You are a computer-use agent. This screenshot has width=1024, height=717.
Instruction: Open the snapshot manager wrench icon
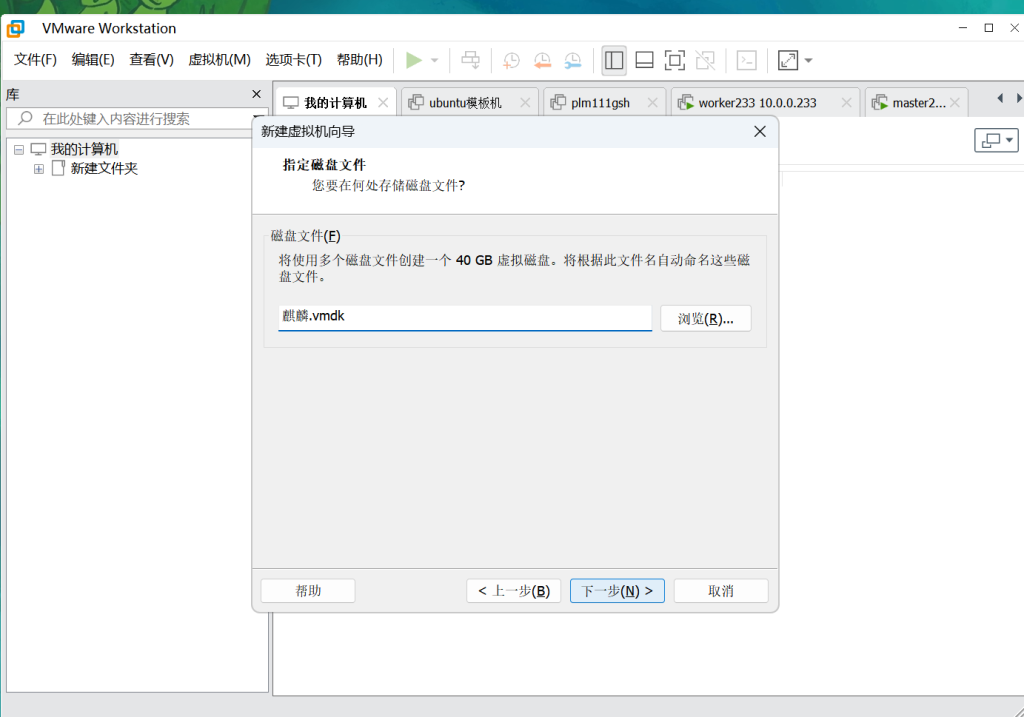click(573, 60)
